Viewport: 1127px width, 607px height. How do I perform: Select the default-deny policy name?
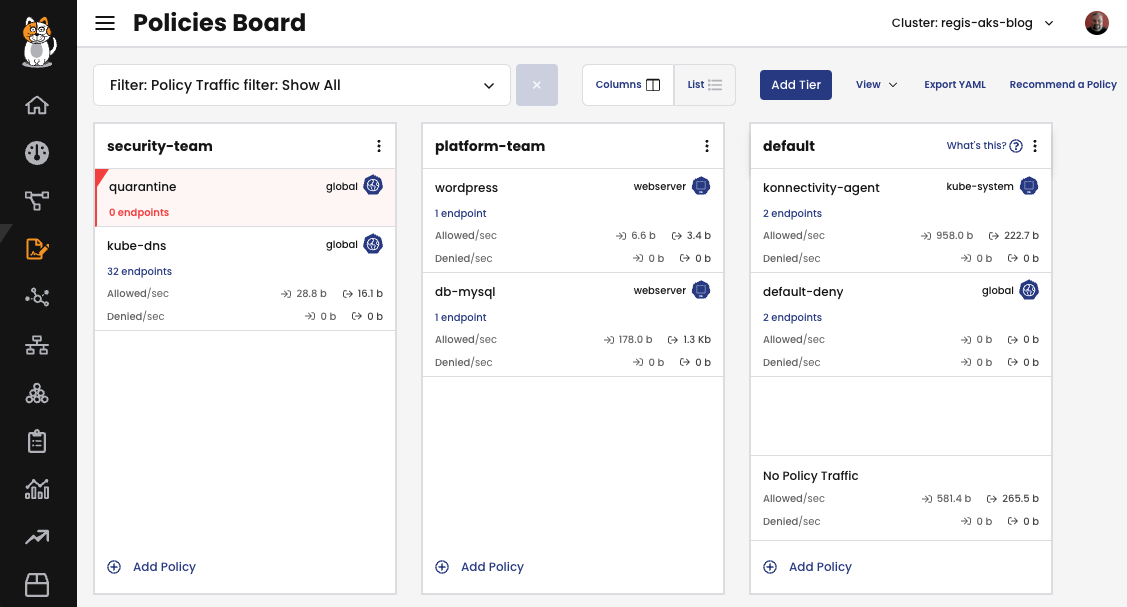point(803,292)
